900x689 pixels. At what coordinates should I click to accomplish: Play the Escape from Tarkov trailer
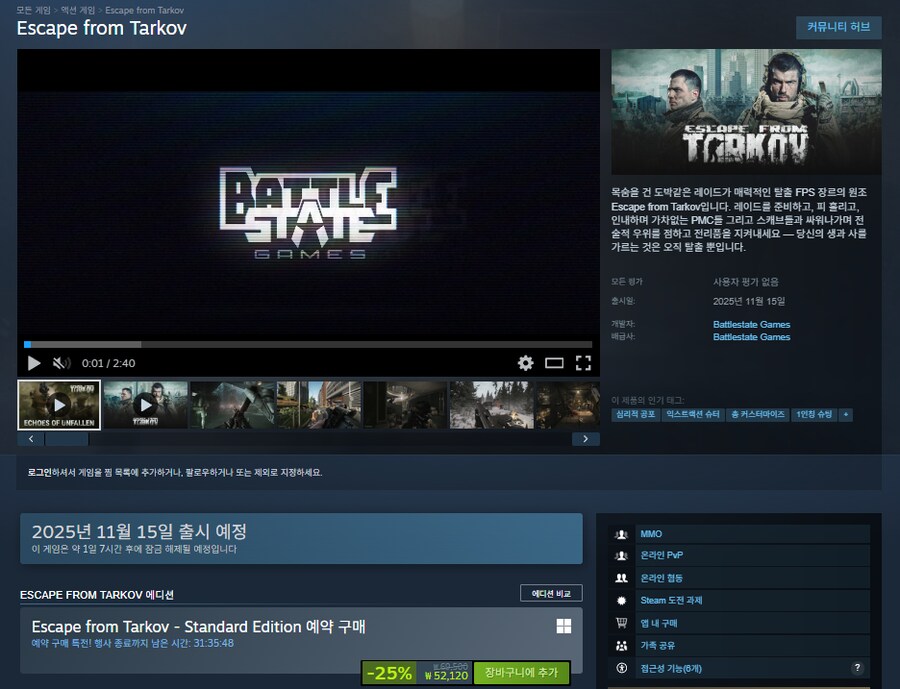tap(33, 363)
